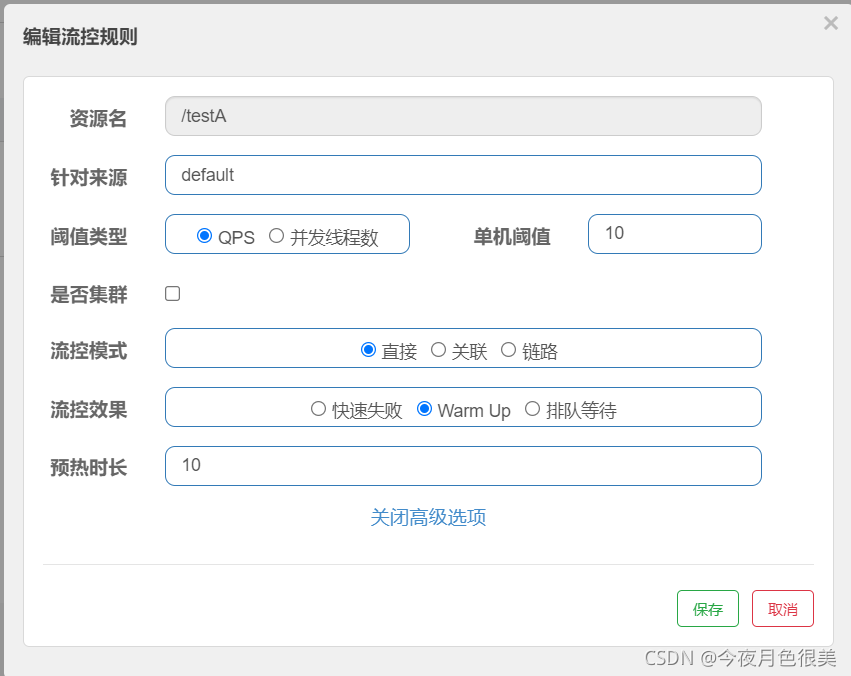The width and height of the screenshot is (851, 676).
Task: Select 并发线程数 as the threshold type
Action: 275,235
